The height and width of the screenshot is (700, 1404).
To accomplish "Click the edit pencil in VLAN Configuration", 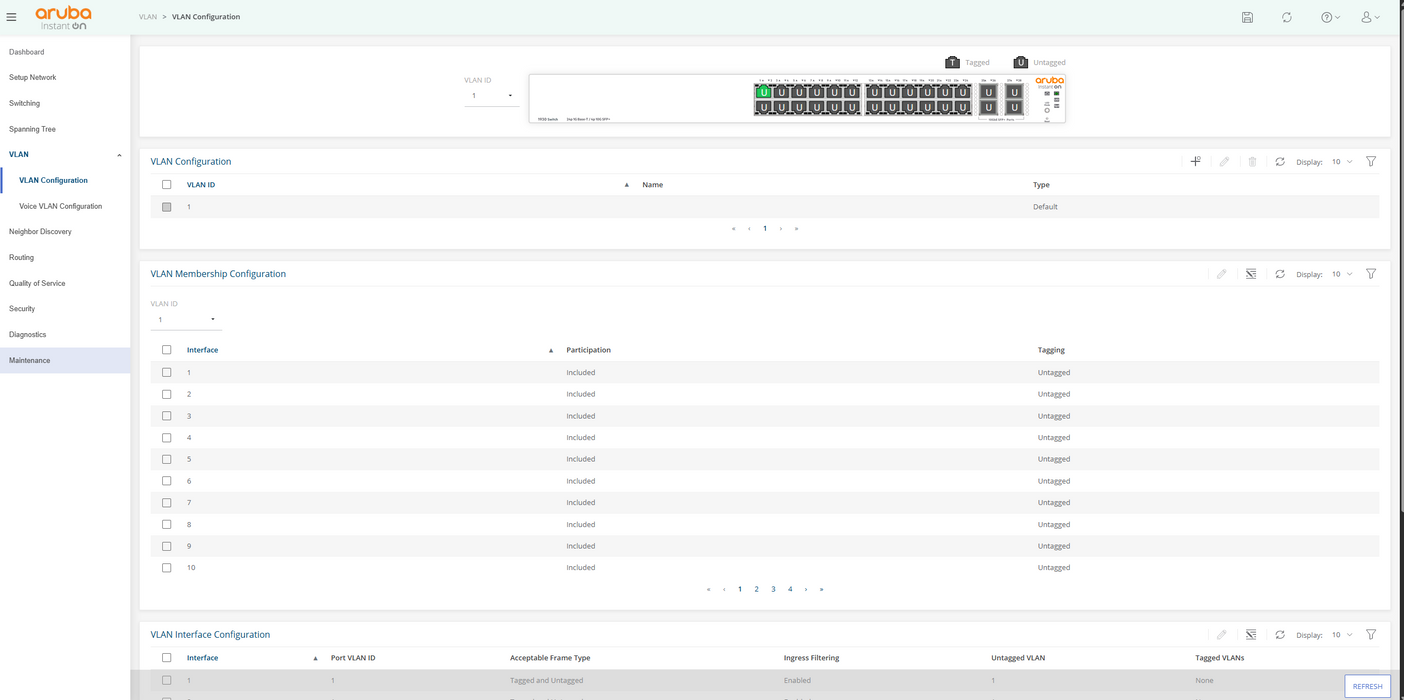I will pos(1224,161).
